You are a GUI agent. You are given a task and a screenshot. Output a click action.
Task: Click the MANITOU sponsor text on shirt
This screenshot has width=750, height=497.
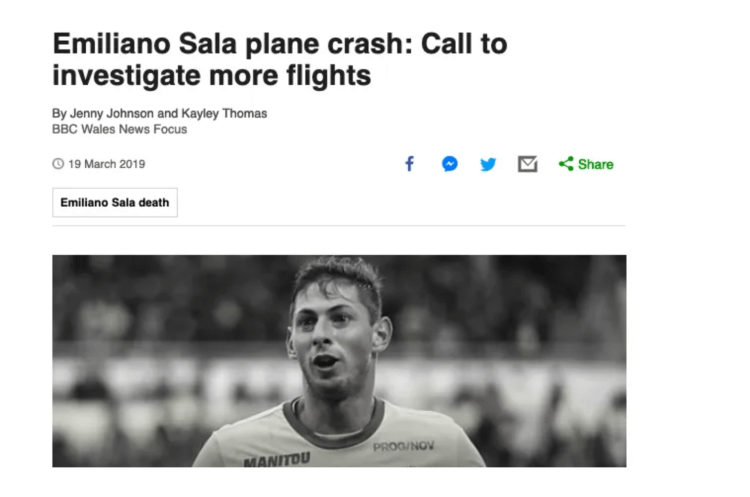coord(276,460)
